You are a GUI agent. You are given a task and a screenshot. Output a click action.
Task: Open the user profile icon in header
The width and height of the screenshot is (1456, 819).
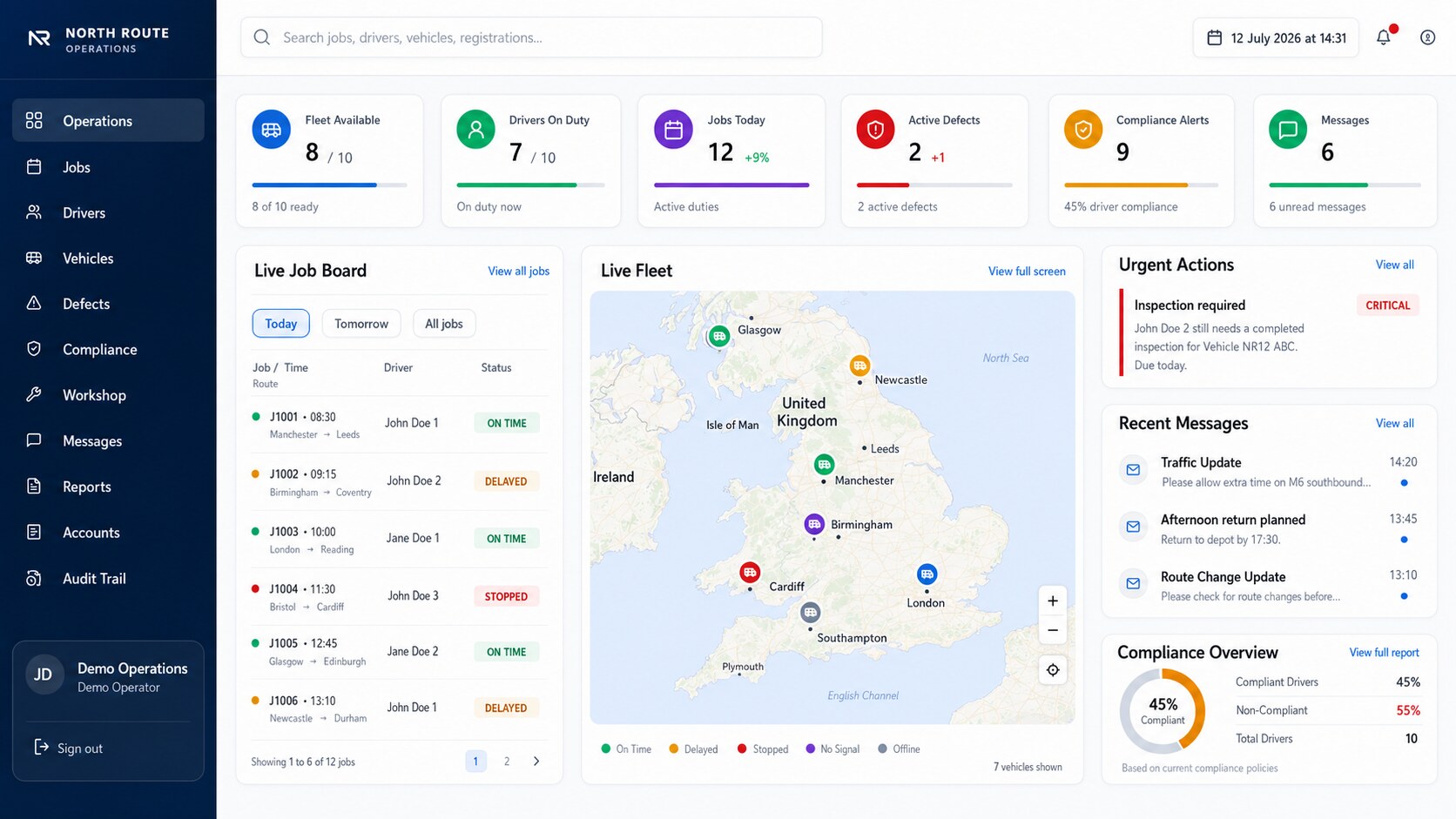tap(1427, 37)
